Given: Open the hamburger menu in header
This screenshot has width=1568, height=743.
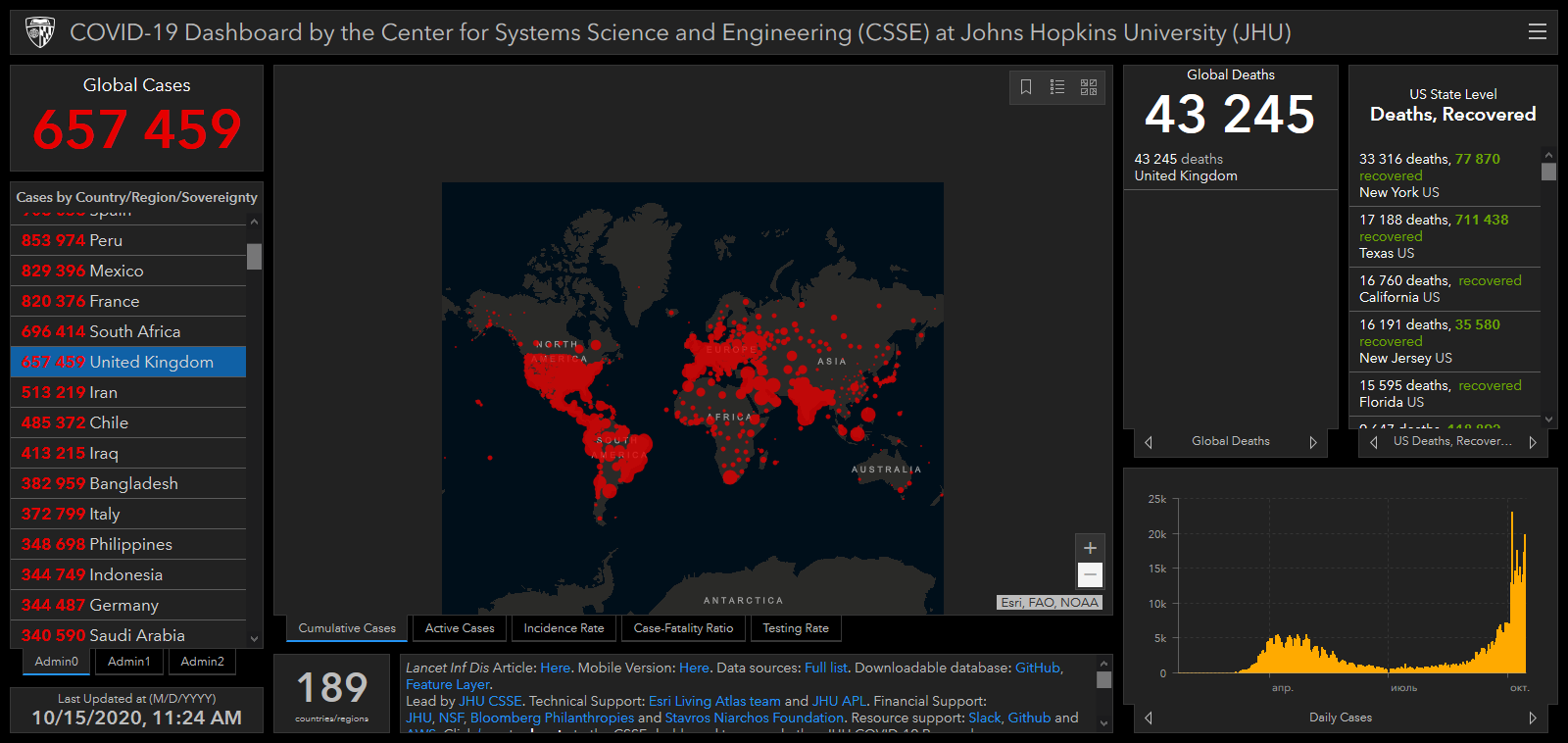Looking at the screenshot, I should pyautogui.click(x=1537, y=31).
